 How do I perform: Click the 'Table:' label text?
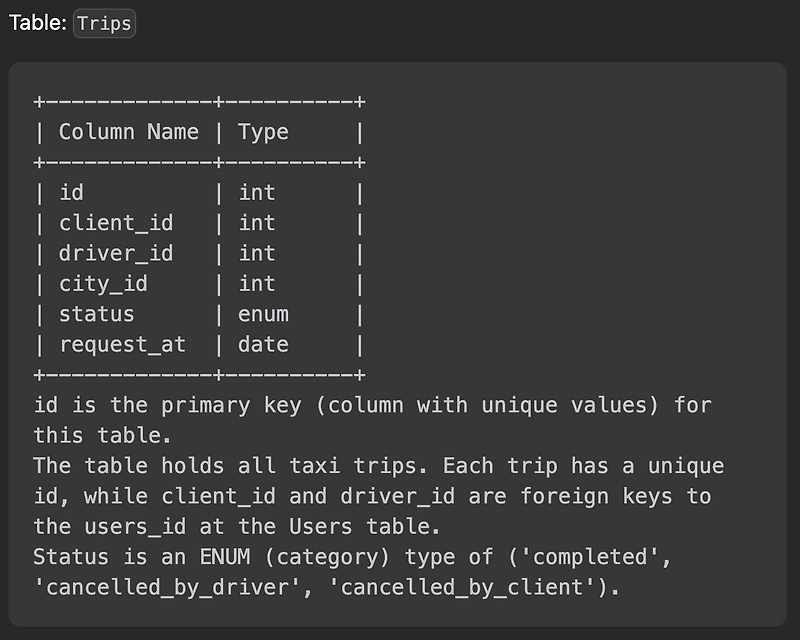[x=38, y=23]
